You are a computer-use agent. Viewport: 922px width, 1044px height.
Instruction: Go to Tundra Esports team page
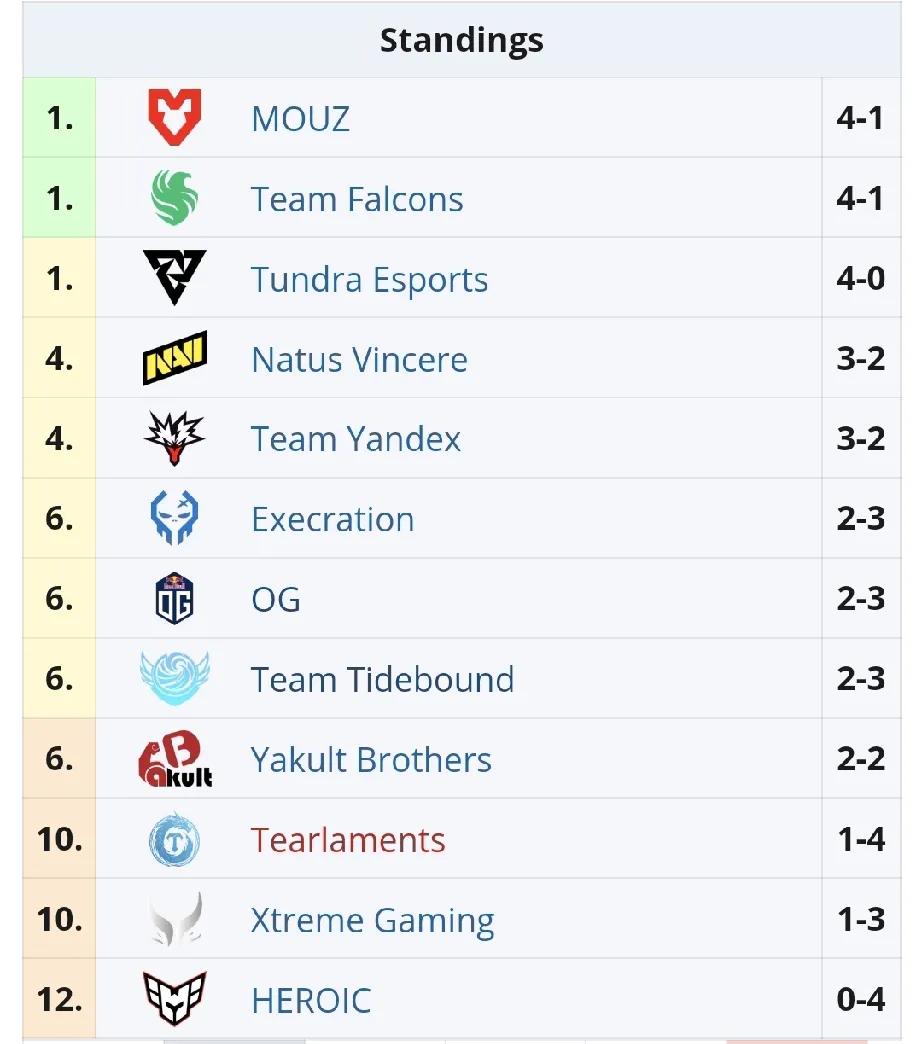pyautogui.click(x=369, y=279)
